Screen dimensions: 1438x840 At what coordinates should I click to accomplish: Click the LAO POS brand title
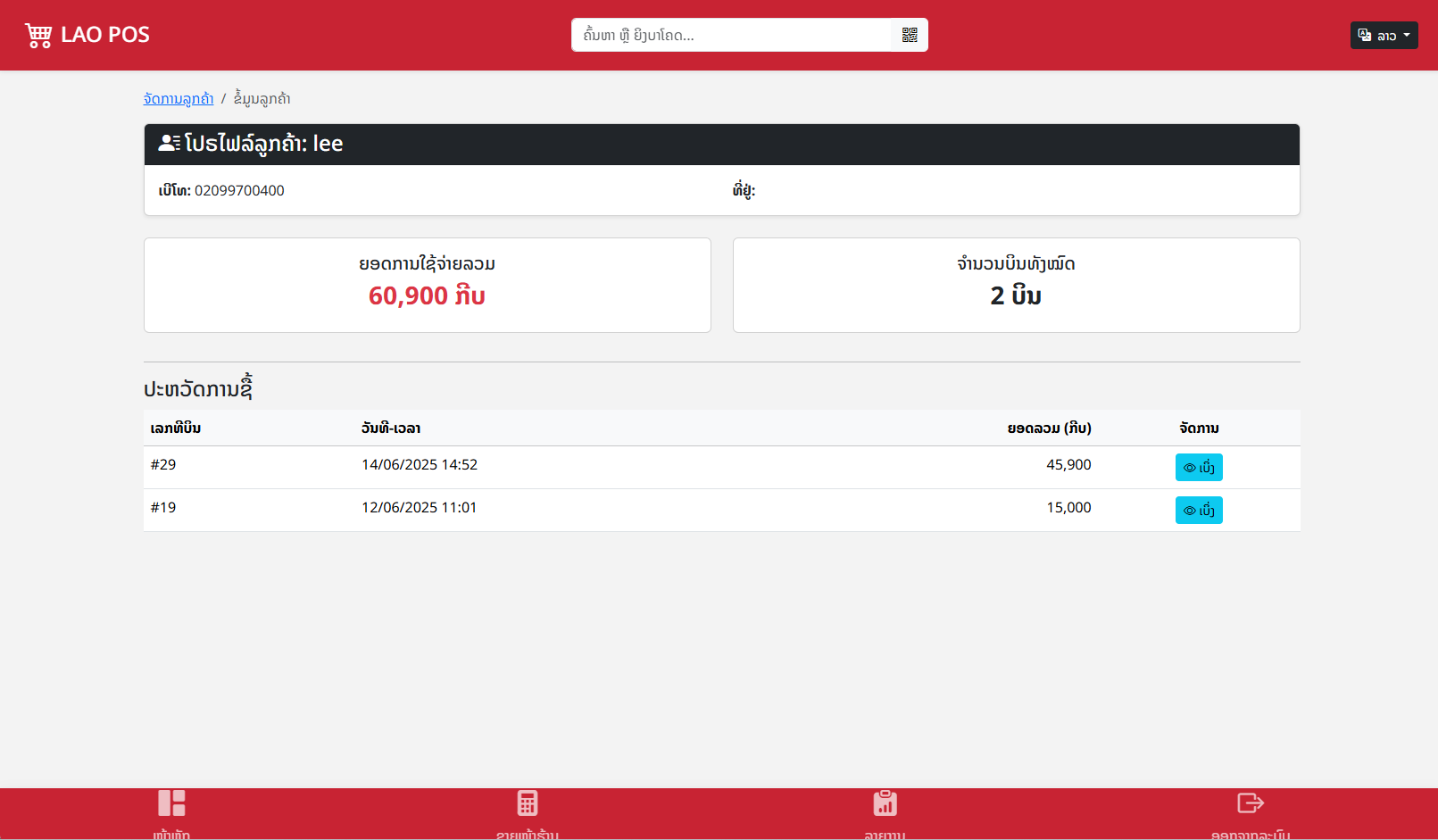(105, 35)
